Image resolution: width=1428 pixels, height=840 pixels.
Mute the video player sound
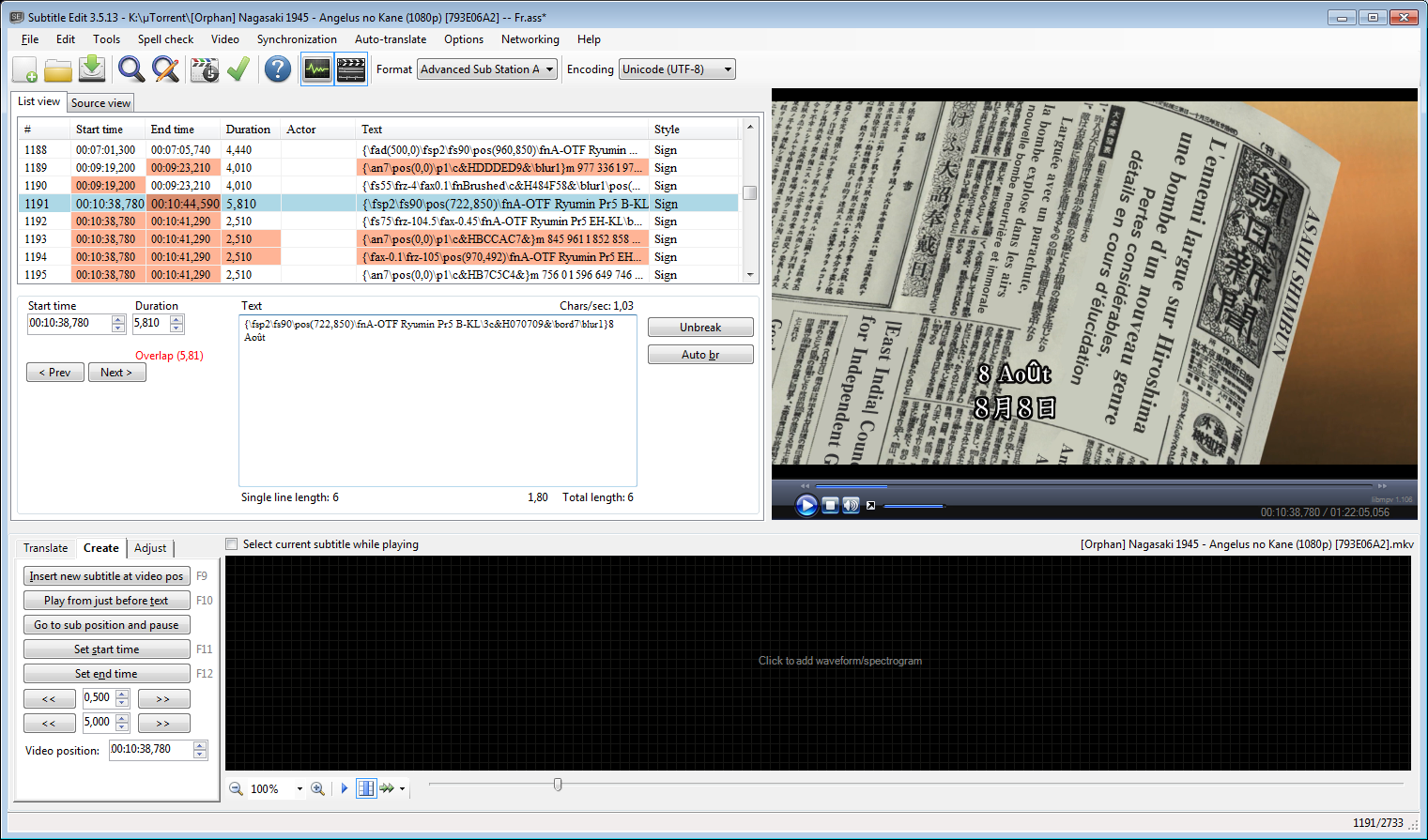851,505
